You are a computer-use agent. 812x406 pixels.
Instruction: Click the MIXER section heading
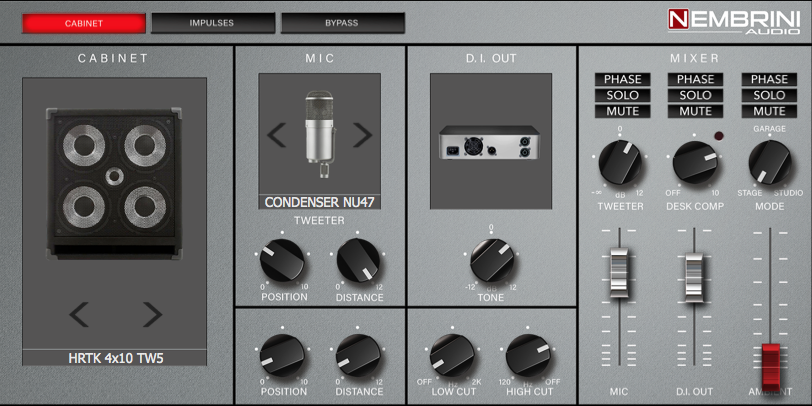pos(695,59)
